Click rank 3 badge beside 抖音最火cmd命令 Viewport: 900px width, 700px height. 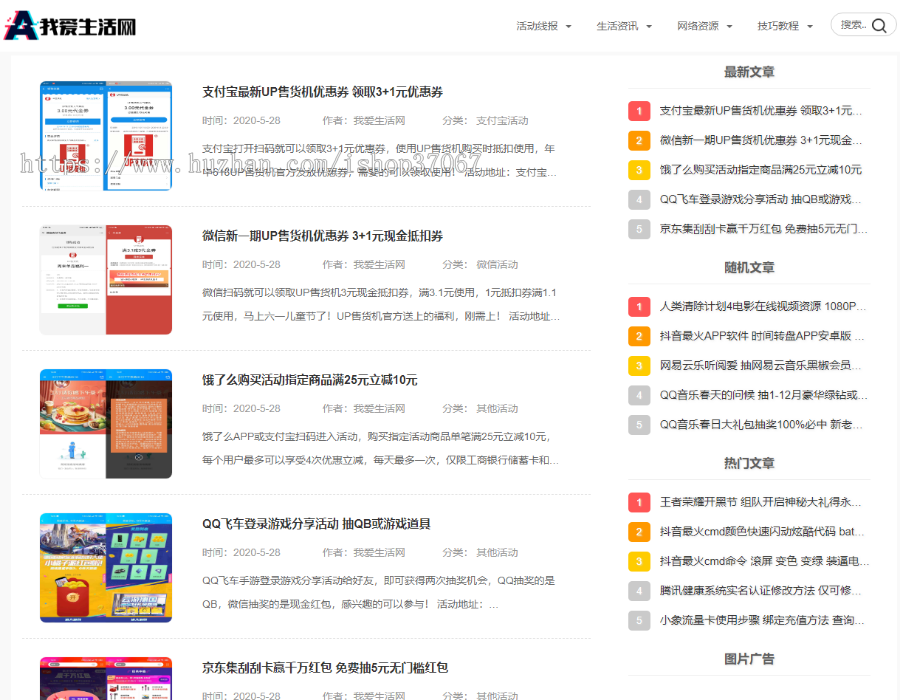639,561
